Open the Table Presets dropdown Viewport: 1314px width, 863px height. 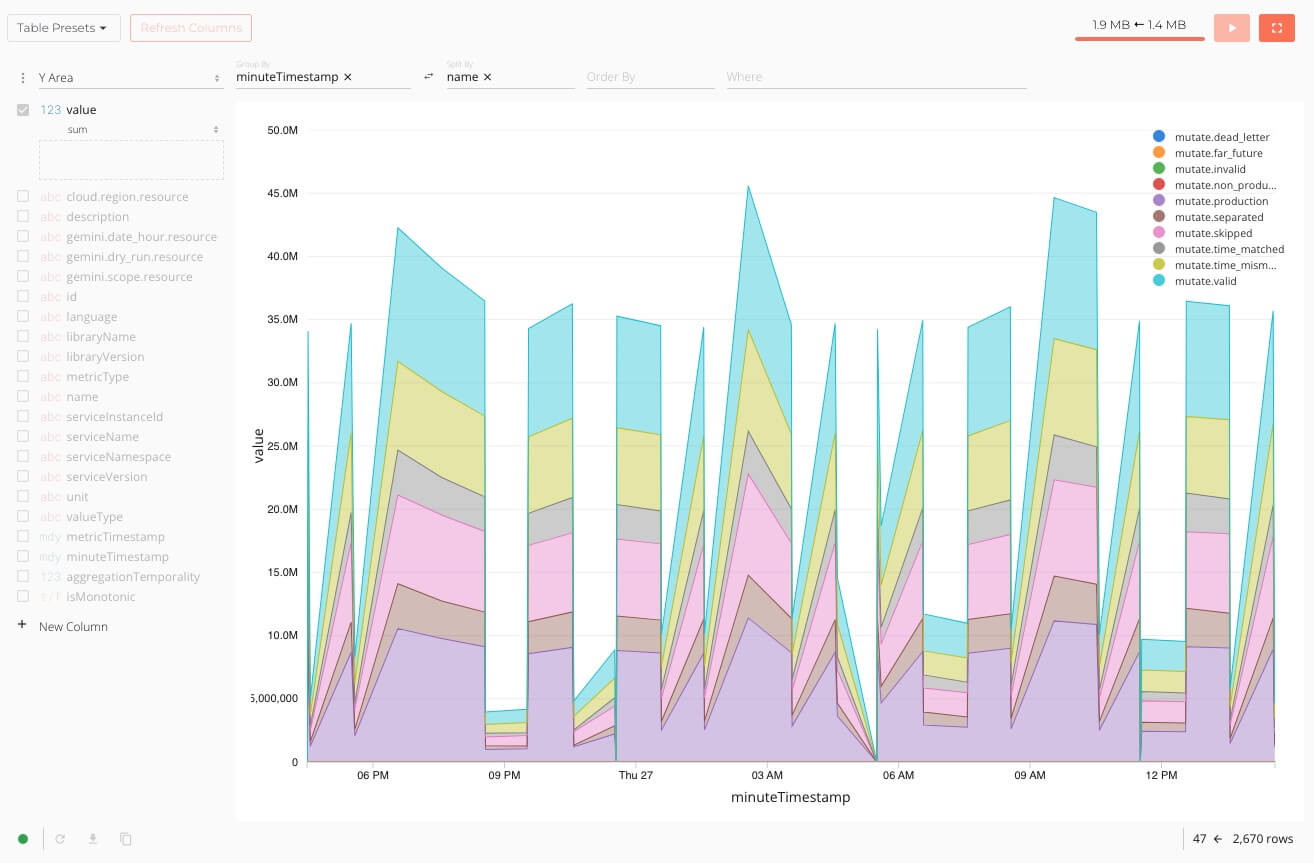pos(64,28)
